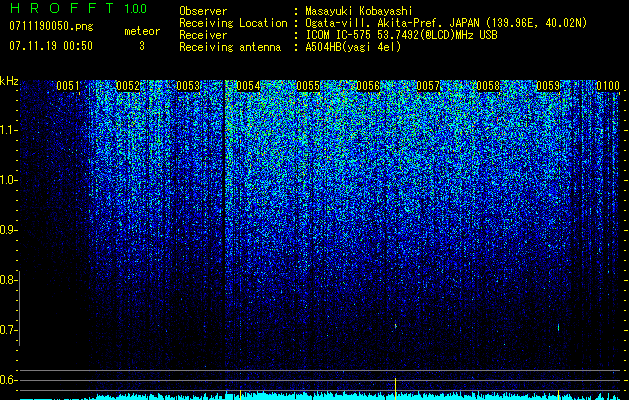629x400 pixels.
Task: Click the 1.1 kHz axis label
Action: click(8, 130)
